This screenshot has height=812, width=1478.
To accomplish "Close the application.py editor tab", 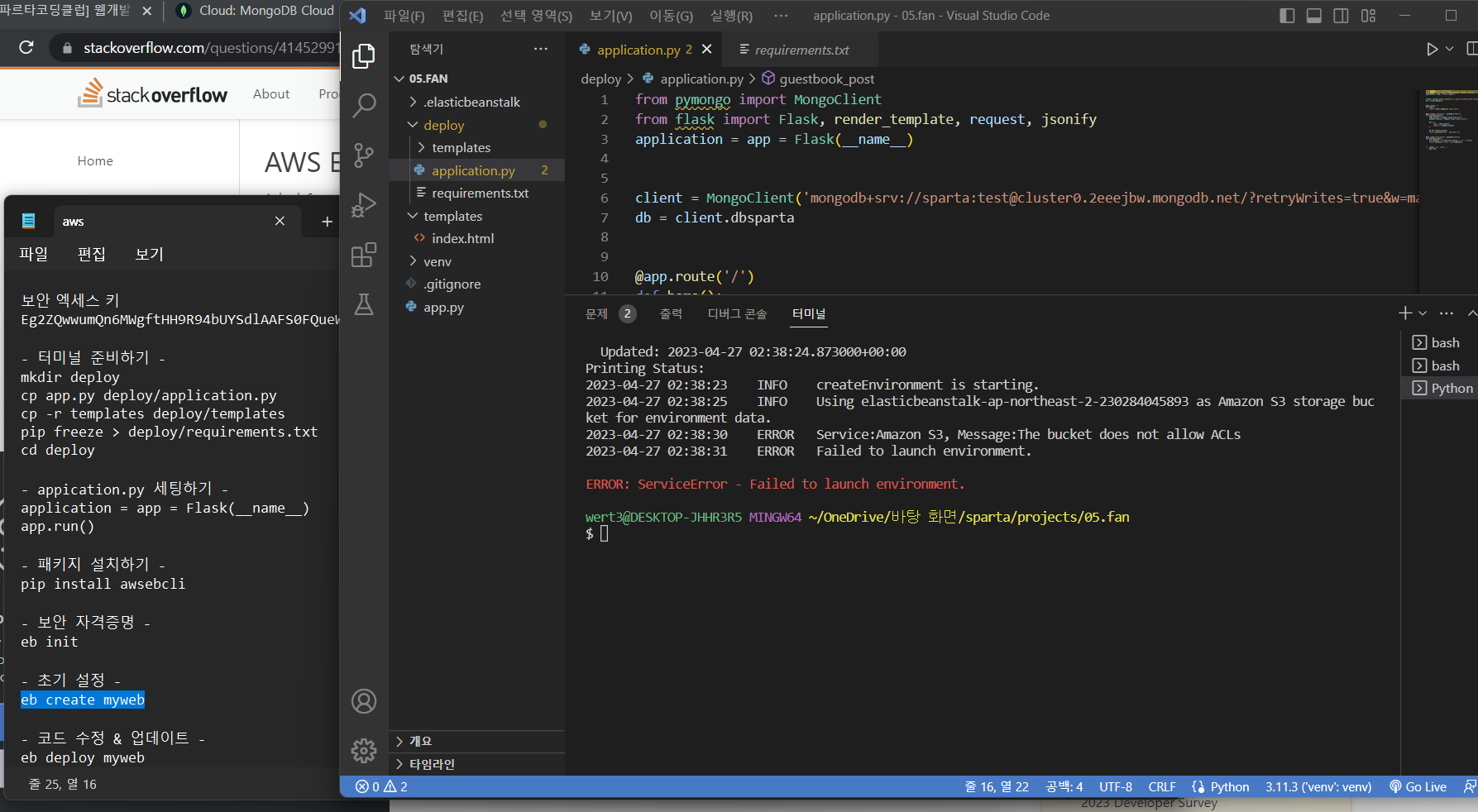I will (706, 50).
